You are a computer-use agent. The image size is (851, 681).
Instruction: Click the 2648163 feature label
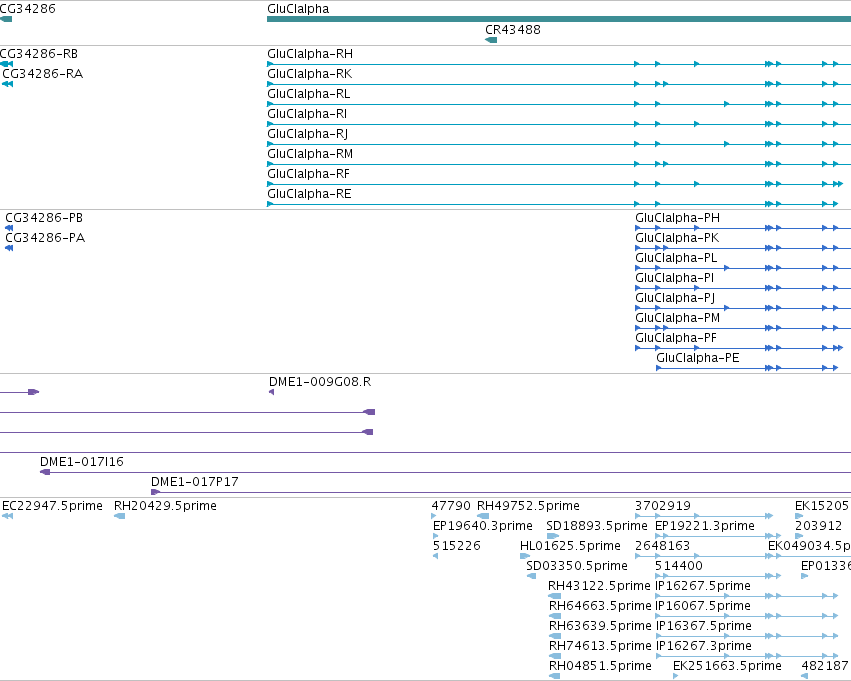click(662, 546)
